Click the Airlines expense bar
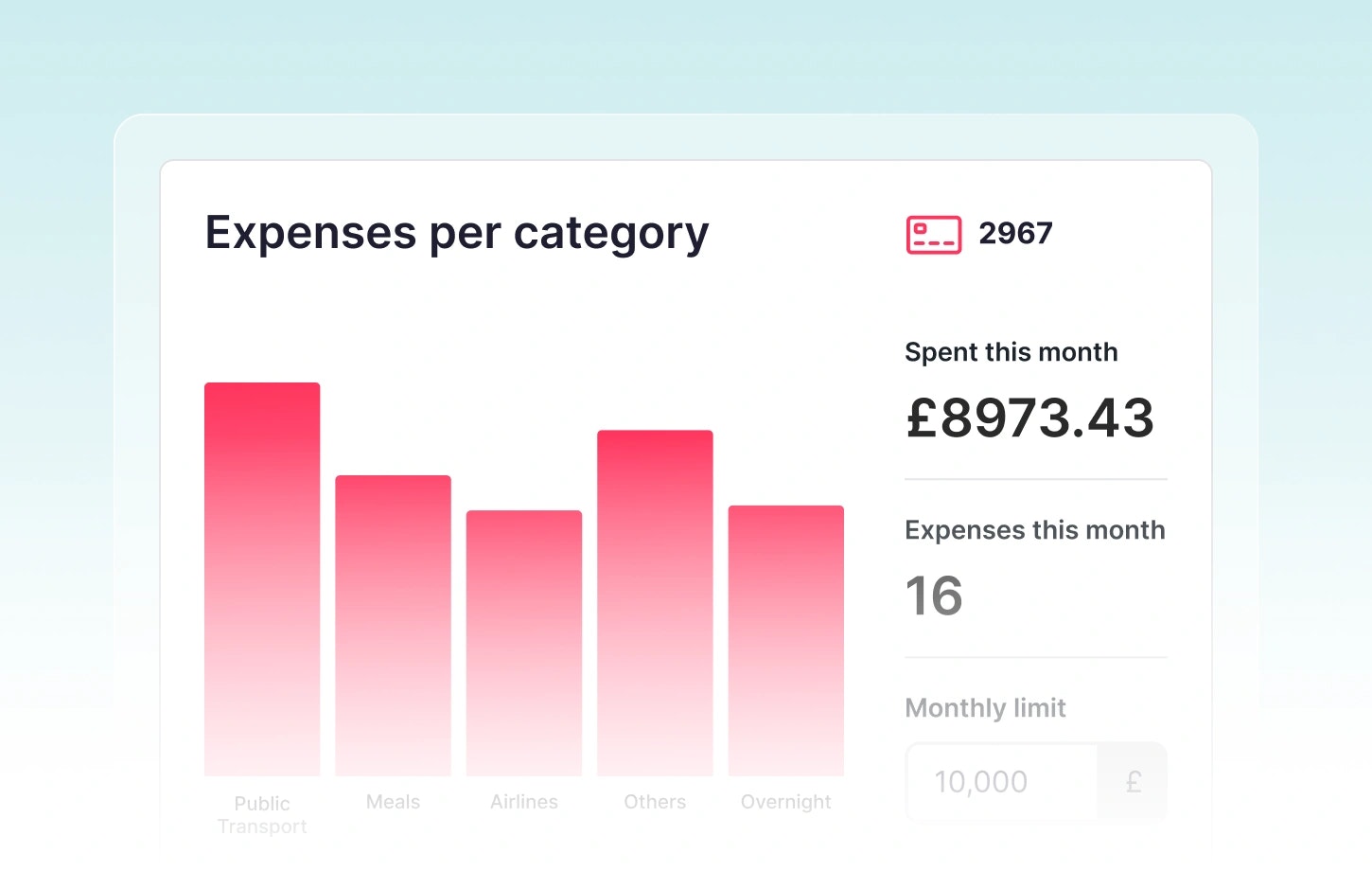1372x871 pixels. point(524,643)
